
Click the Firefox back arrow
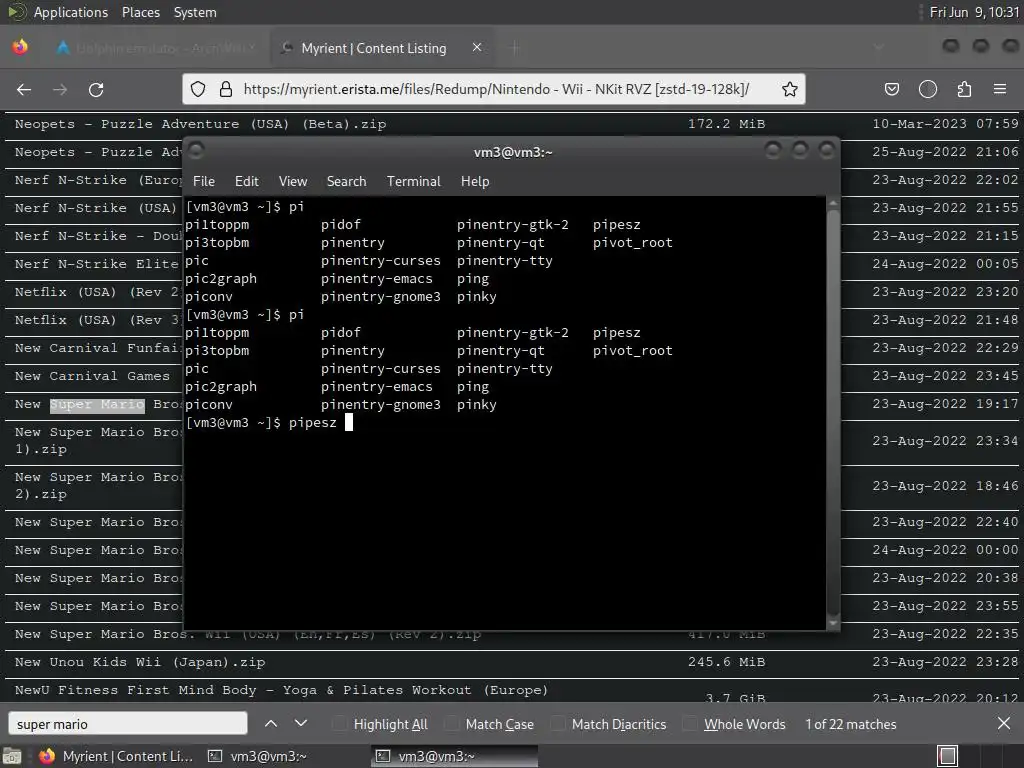(24, 89)
